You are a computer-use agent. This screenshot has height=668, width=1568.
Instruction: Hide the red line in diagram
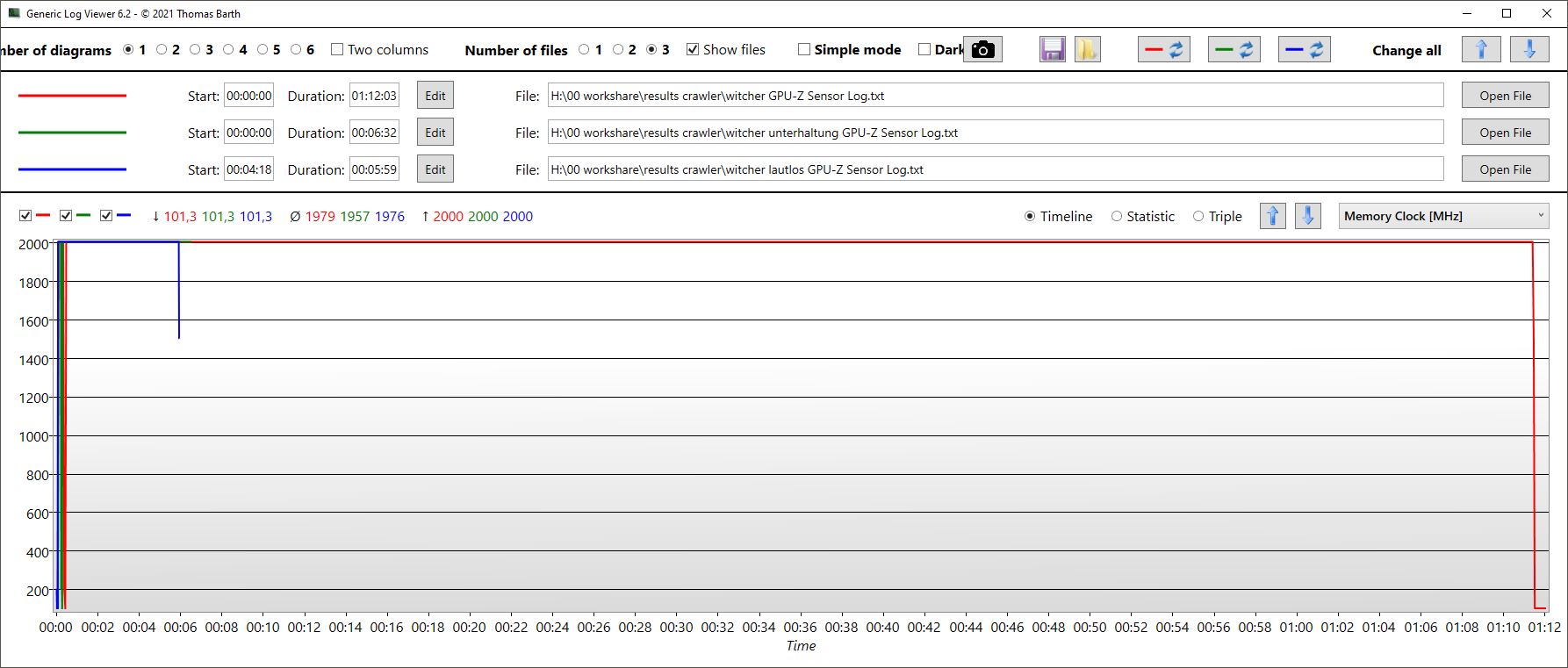(25, 216)
